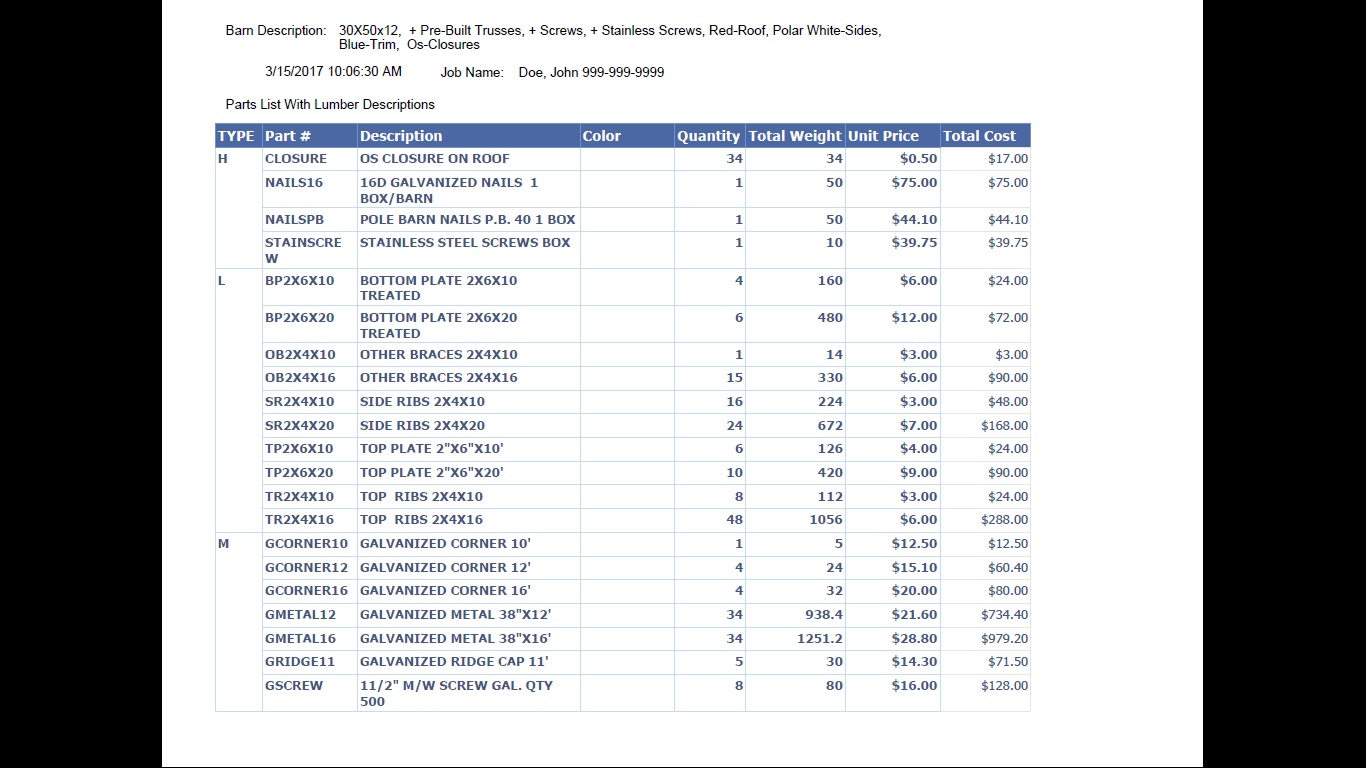Image resolution: width=1366 pixels, height=768 pixels.
Task: Click the Unit Price column header
Action: click(893, 136)
